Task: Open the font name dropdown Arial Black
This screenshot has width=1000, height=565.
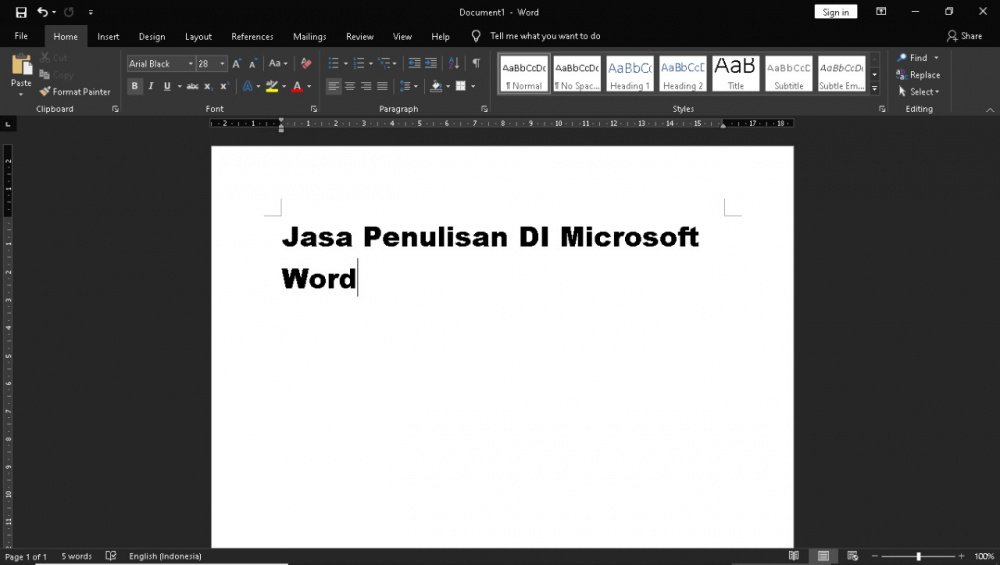Action: coord(190,64)
